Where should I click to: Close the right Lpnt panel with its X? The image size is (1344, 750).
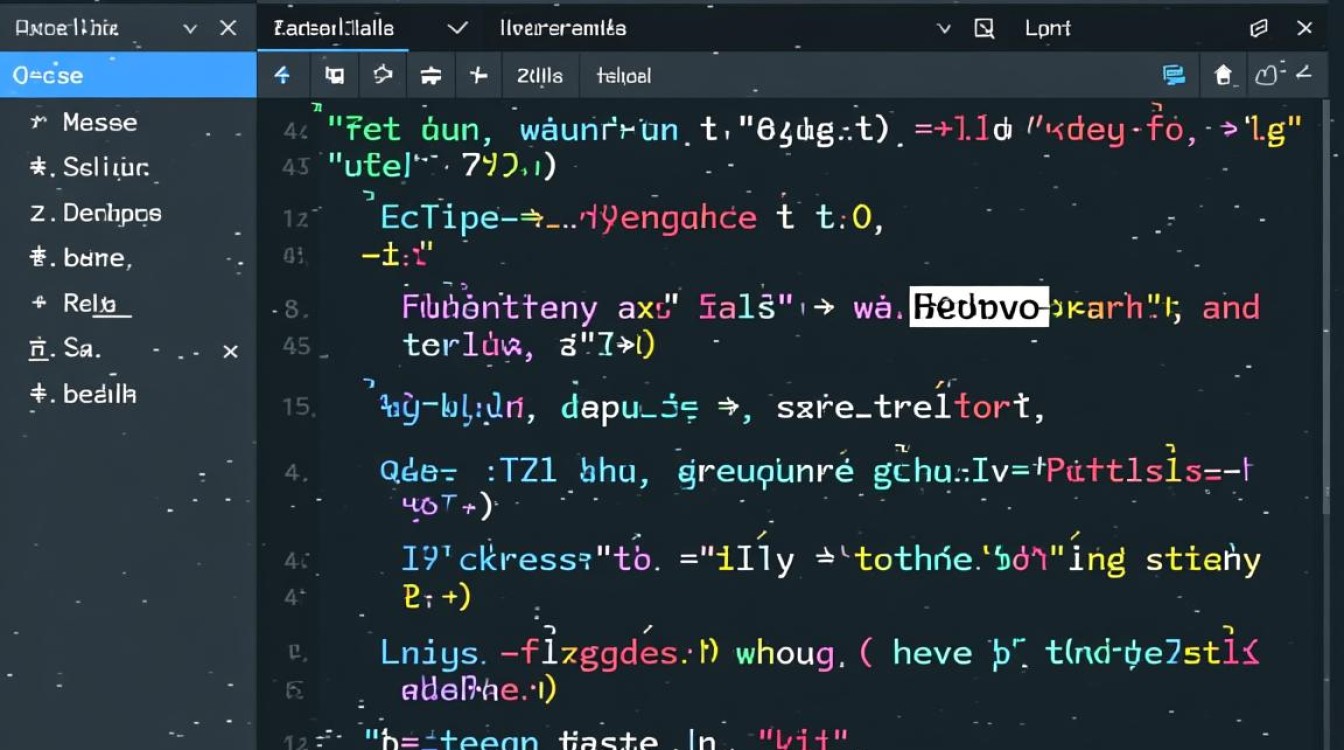(x=1305, y=28)
